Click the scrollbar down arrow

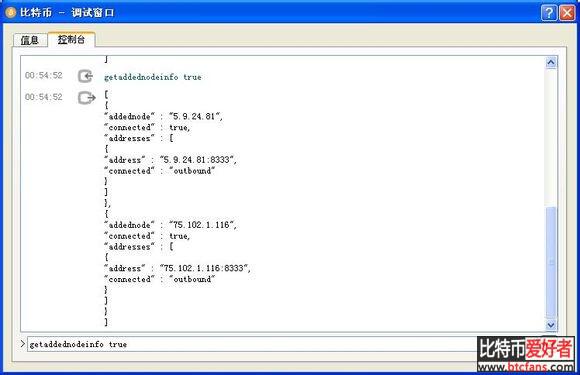pos(551,325)
